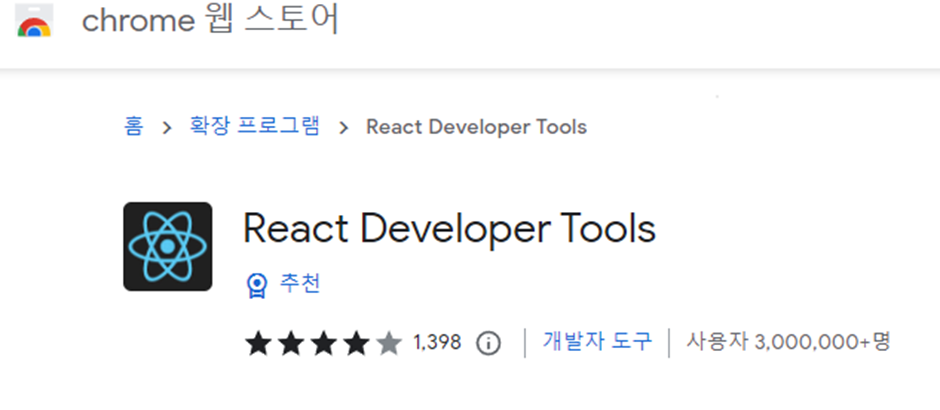The width and height of the screenshot is (940, 410).
Task: Click the React Developer Tools heading
Action: click(x=449, y=230)
